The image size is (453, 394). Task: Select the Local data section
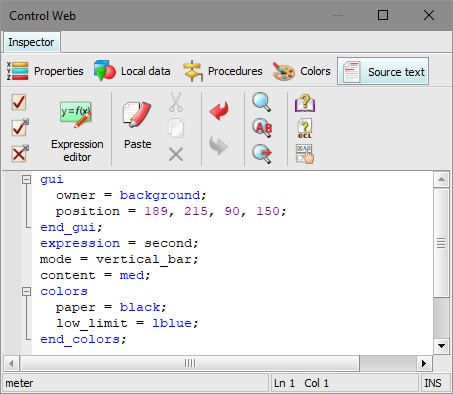(132, 71)
